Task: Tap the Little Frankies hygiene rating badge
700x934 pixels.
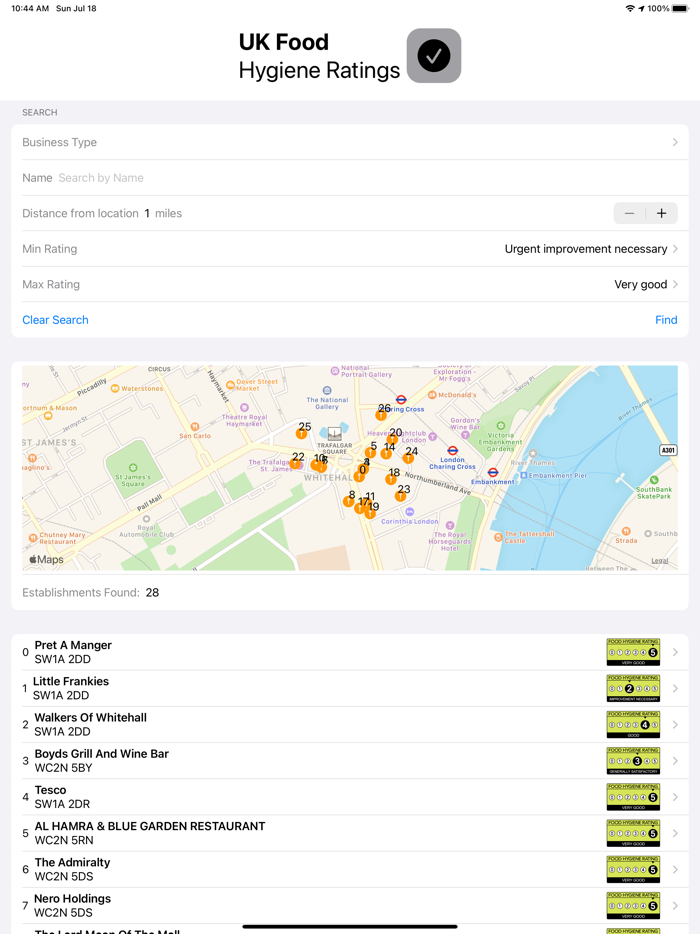Action: [633, 689]
